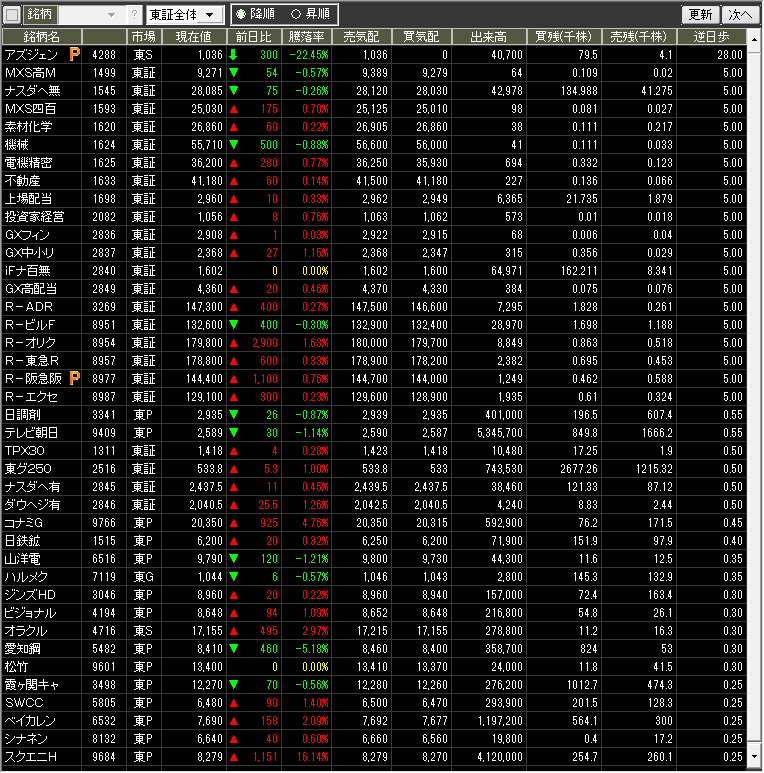This screenshot has height=773, width=764.
Task: Sort by the 前日比 column header
Action: 254,36
